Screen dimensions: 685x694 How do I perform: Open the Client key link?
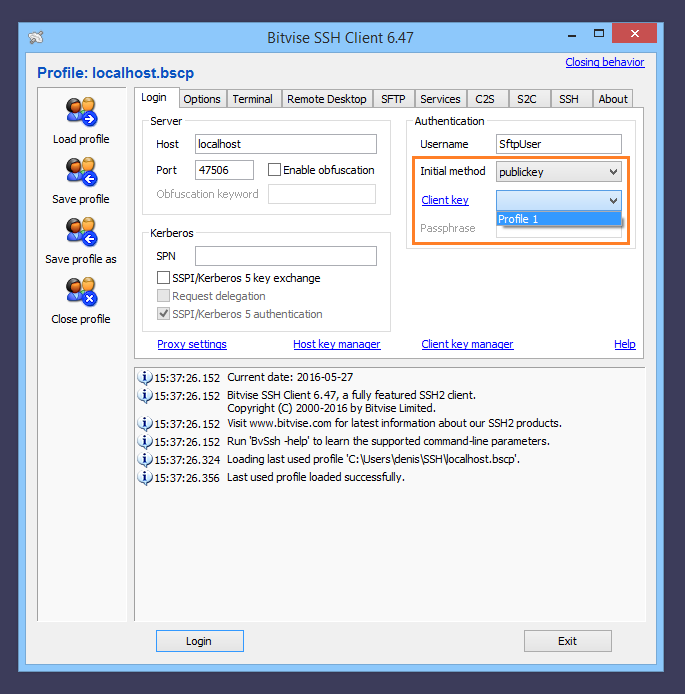click(x=445, y=200)
